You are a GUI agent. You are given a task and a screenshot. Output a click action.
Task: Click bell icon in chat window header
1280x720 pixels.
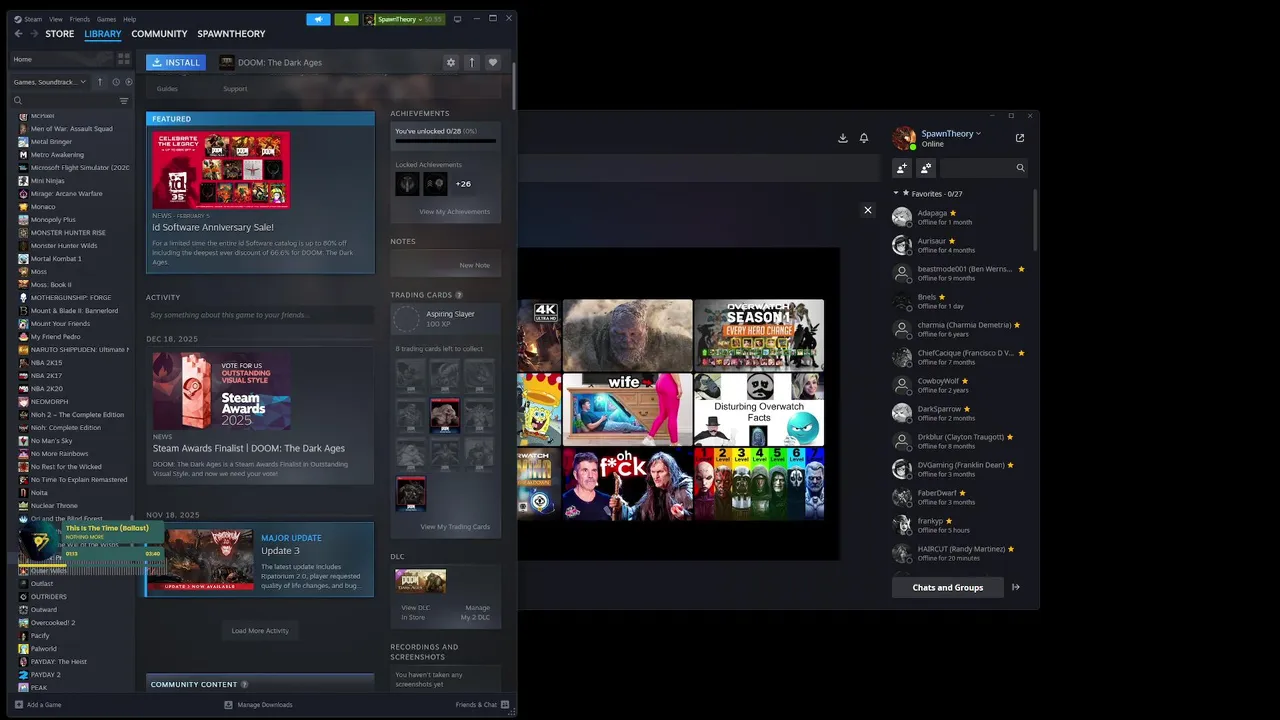tap(864, 138)
